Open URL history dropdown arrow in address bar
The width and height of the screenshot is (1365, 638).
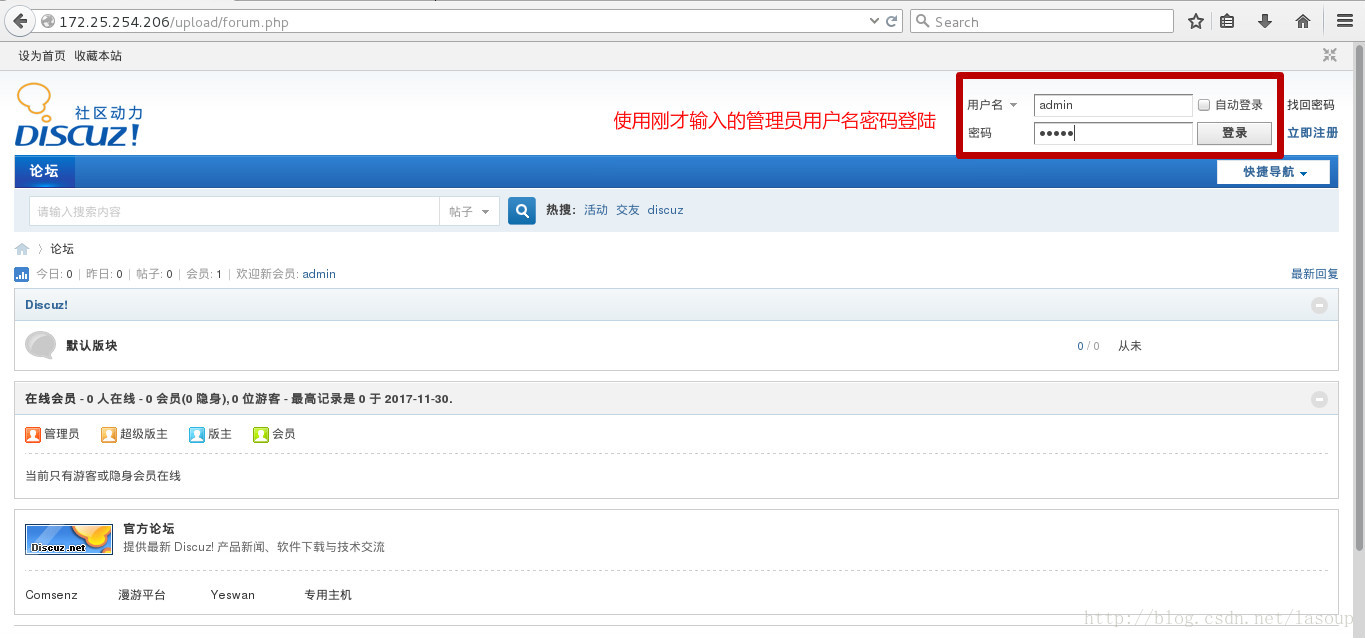874,21
